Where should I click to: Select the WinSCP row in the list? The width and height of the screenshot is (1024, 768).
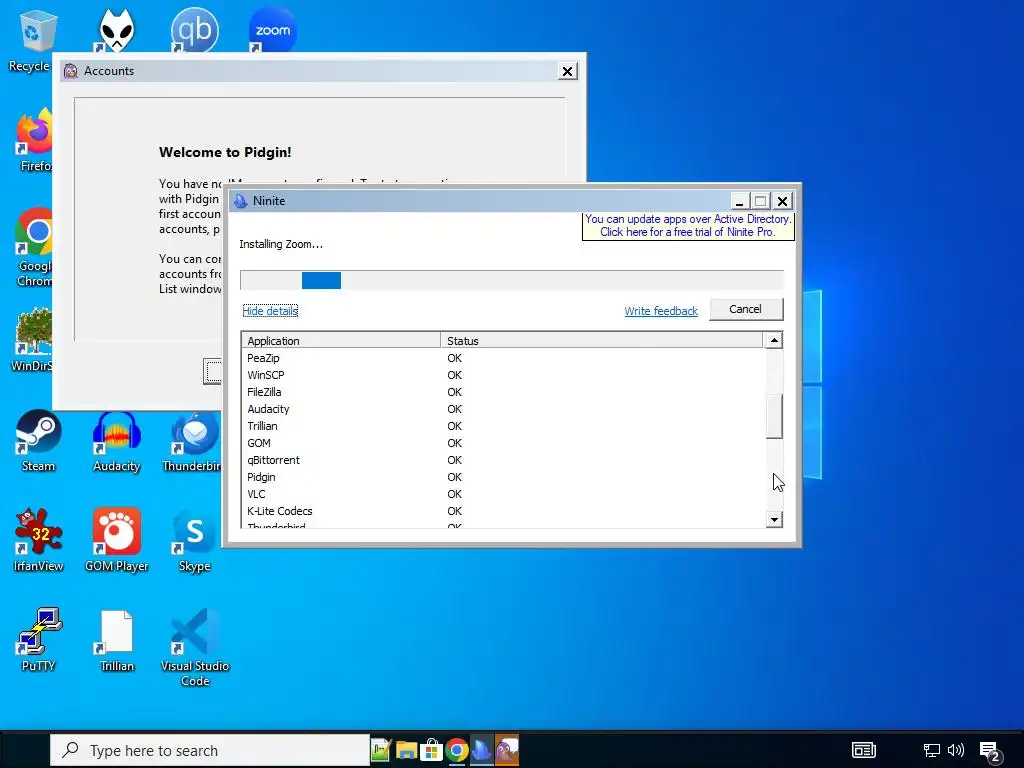503,375
